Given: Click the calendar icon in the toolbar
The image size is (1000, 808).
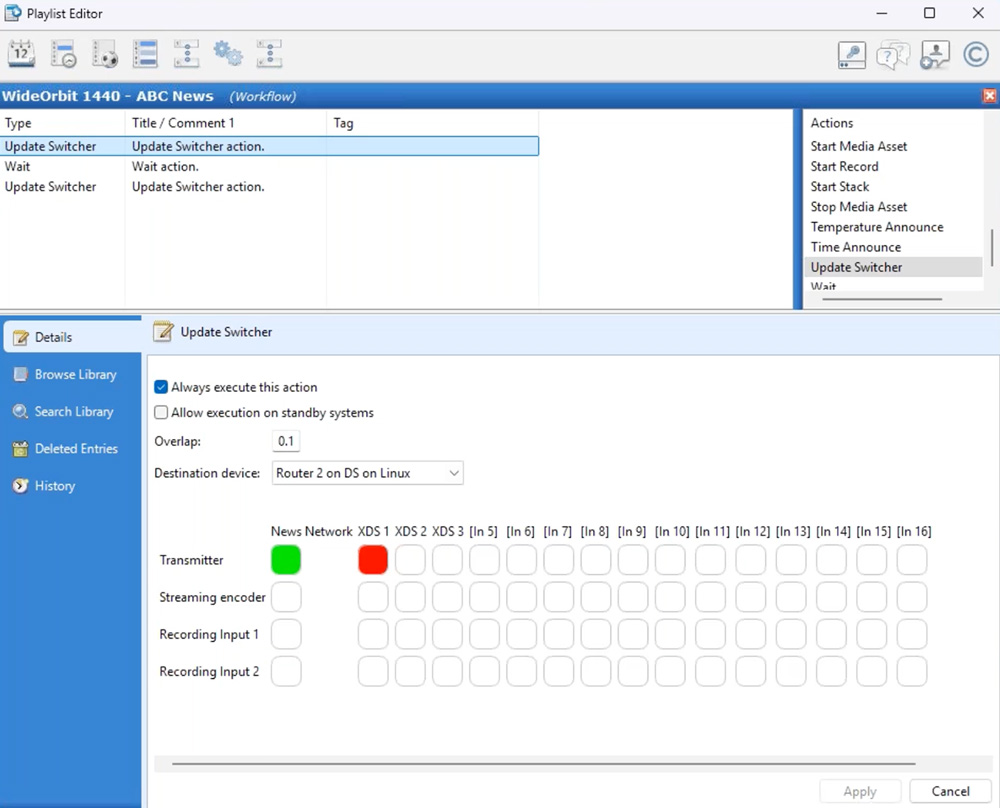Looking at the screenshot, I should point(22,54).
